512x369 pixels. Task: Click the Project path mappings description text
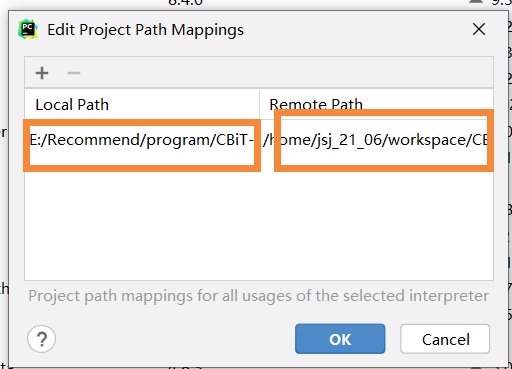pyautogui.click(x=258, y=296)
